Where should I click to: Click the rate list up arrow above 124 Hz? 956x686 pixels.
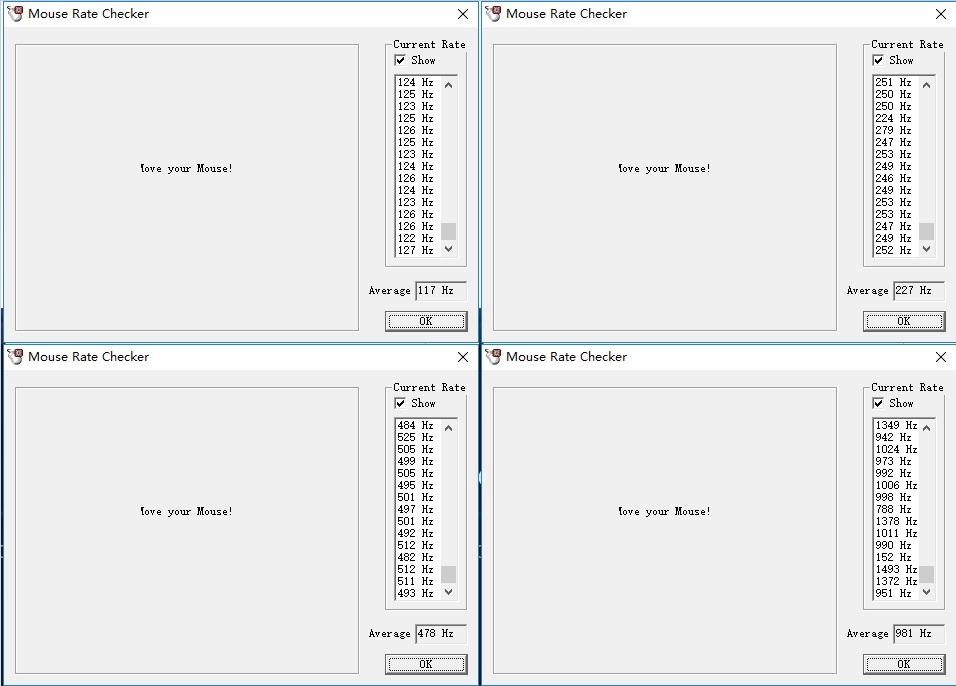[449, 85]
